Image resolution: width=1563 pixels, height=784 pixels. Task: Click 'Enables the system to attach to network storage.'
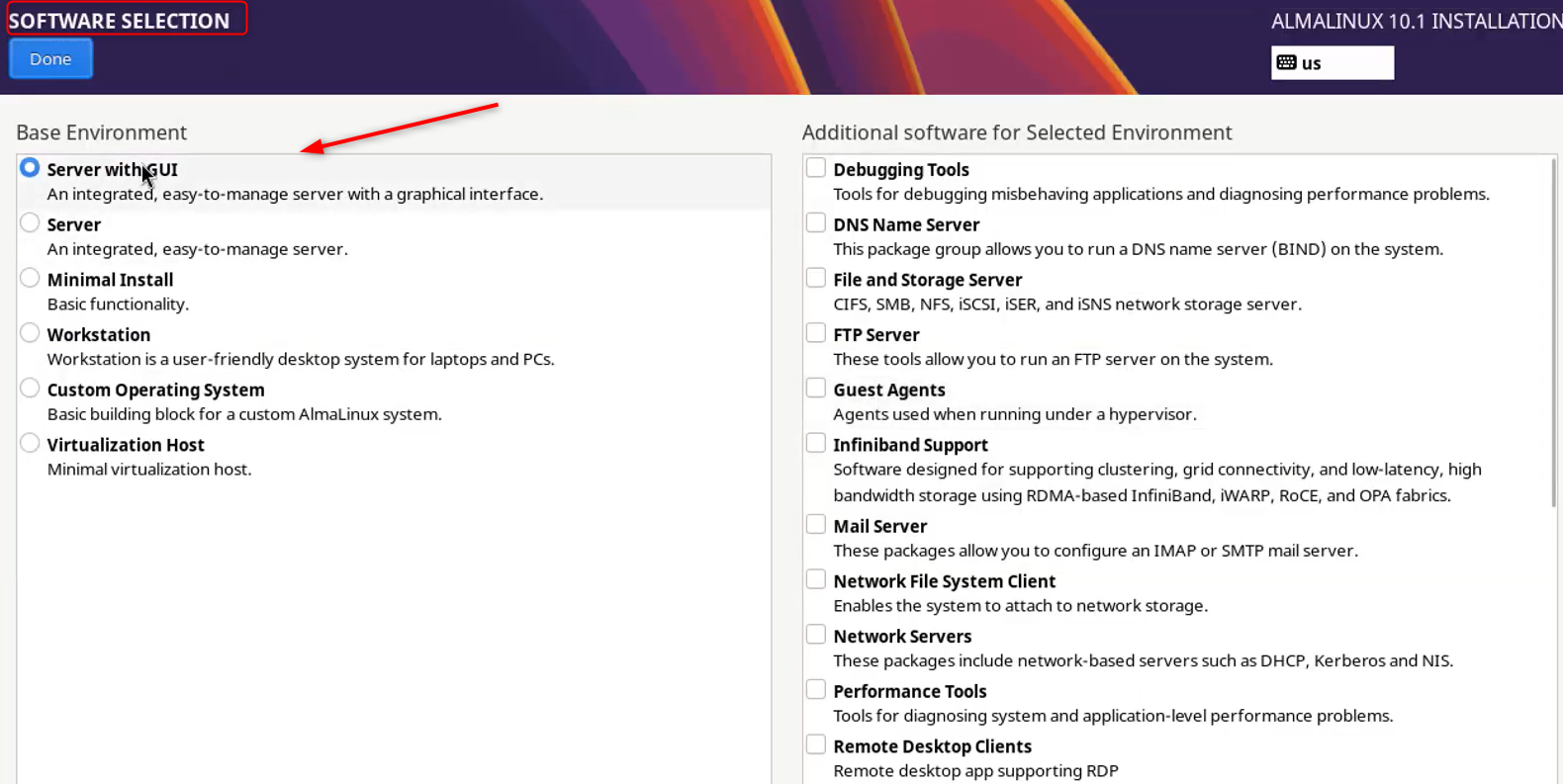(1020, 606)
